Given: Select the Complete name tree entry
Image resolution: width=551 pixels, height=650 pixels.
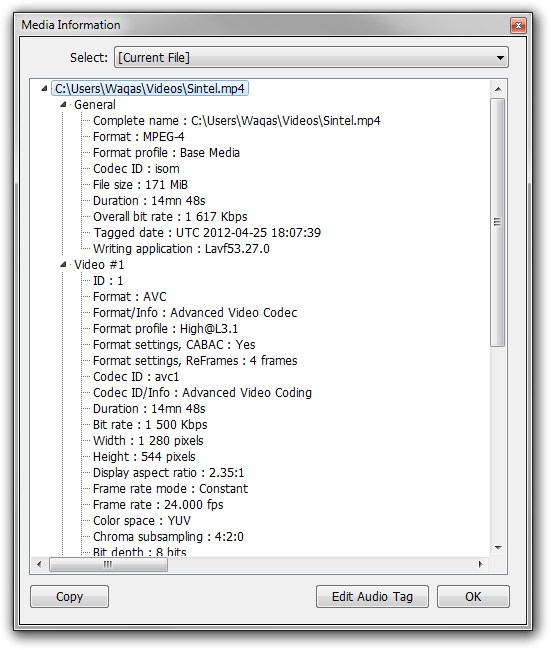Looking at the screenshot, I should [236, 121].
